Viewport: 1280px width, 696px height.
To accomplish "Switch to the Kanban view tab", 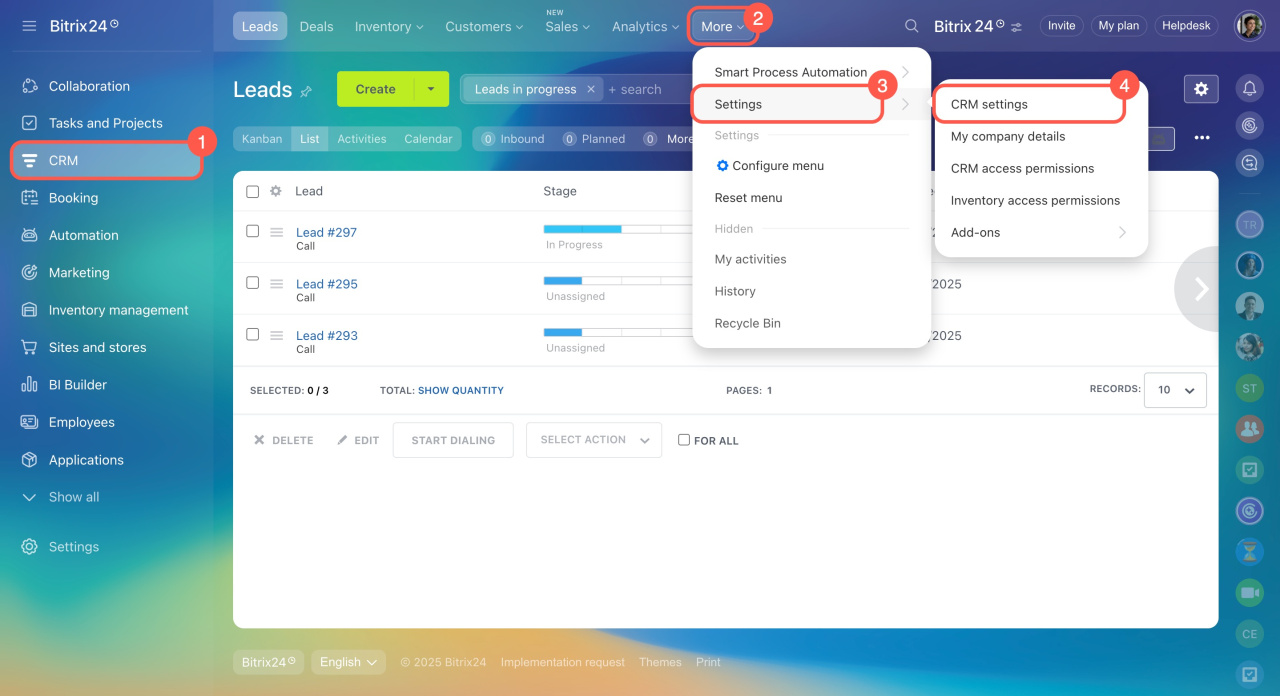I will tap(262, 139).
